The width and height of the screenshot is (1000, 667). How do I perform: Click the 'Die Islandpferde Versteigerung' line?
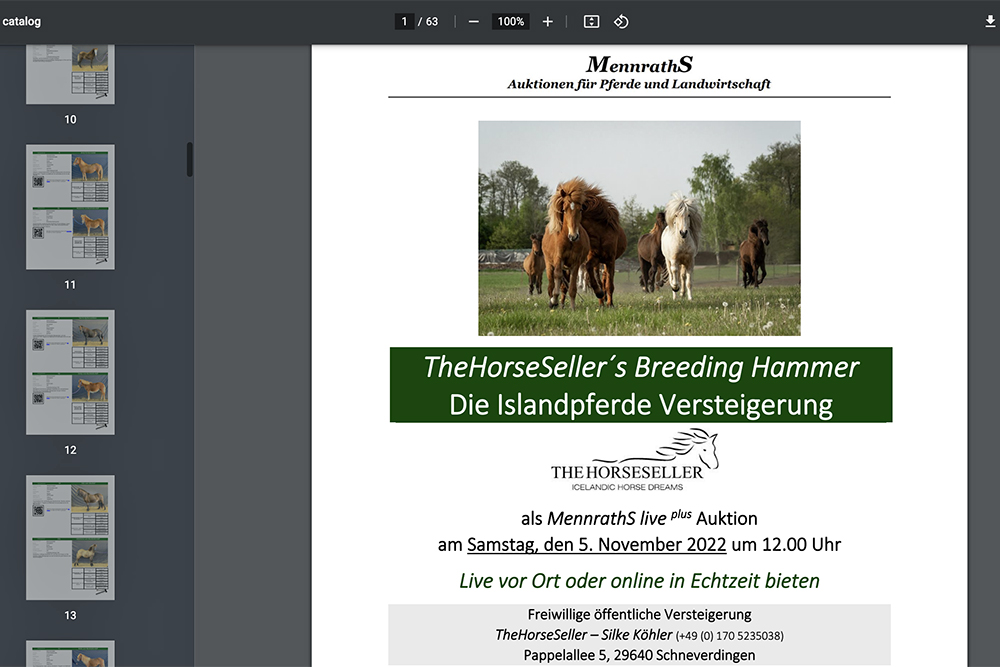[641, 404]
